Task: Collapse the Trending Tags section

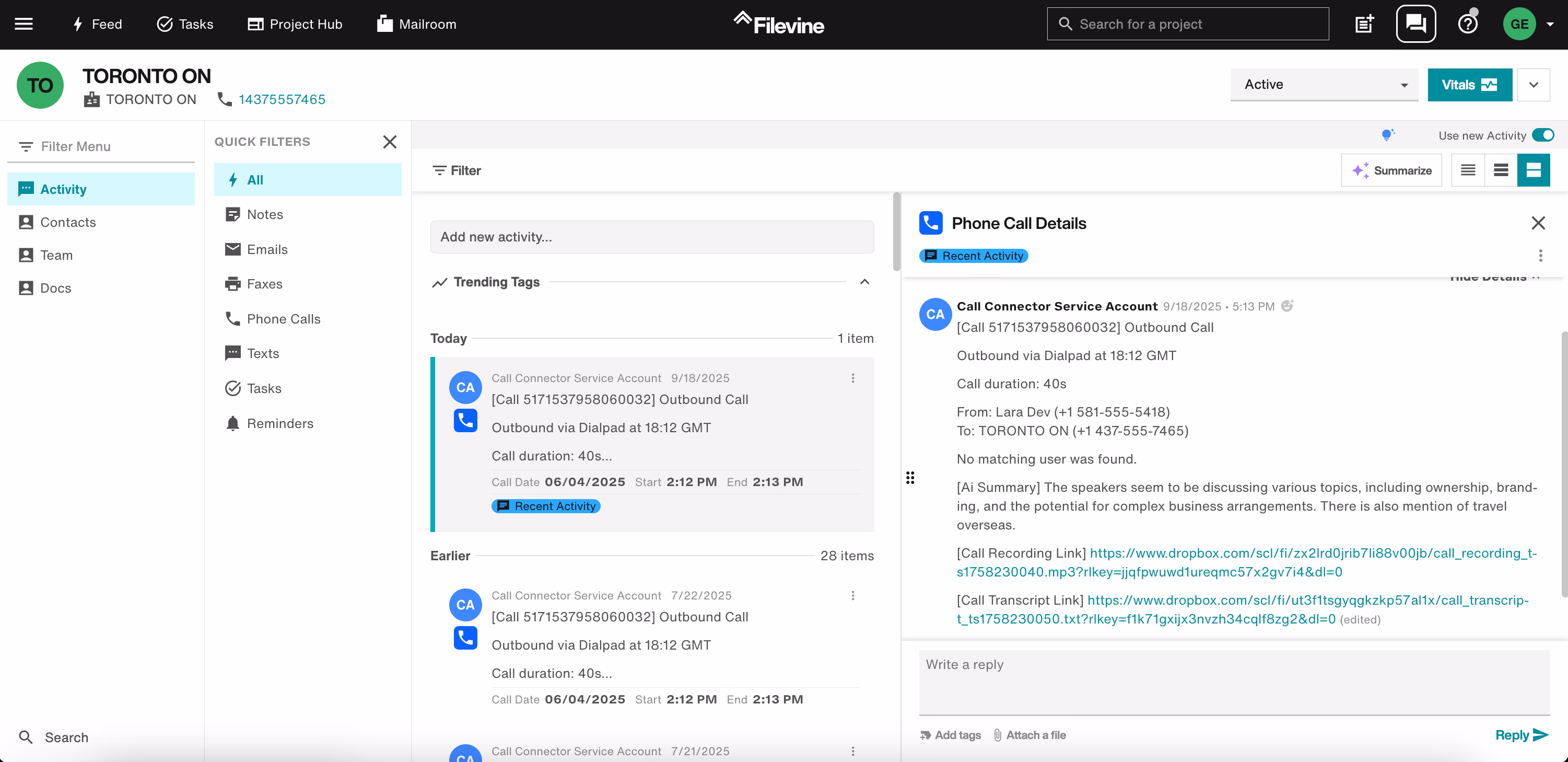Action: click(x=865, y=282)
